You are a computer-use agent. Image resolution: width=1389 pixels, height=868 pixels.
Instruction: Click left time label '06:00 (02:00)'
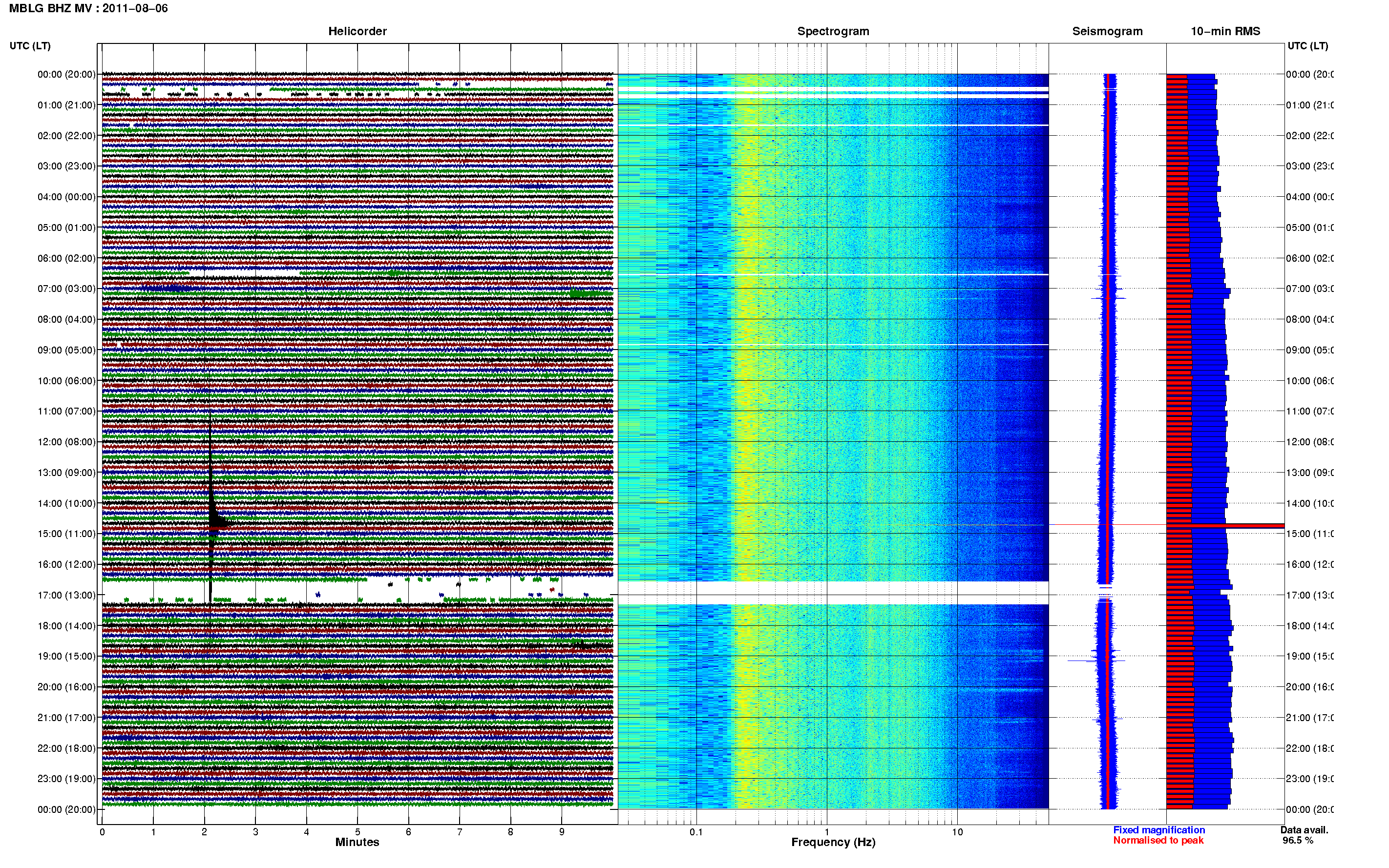click(x=66, y=258)
